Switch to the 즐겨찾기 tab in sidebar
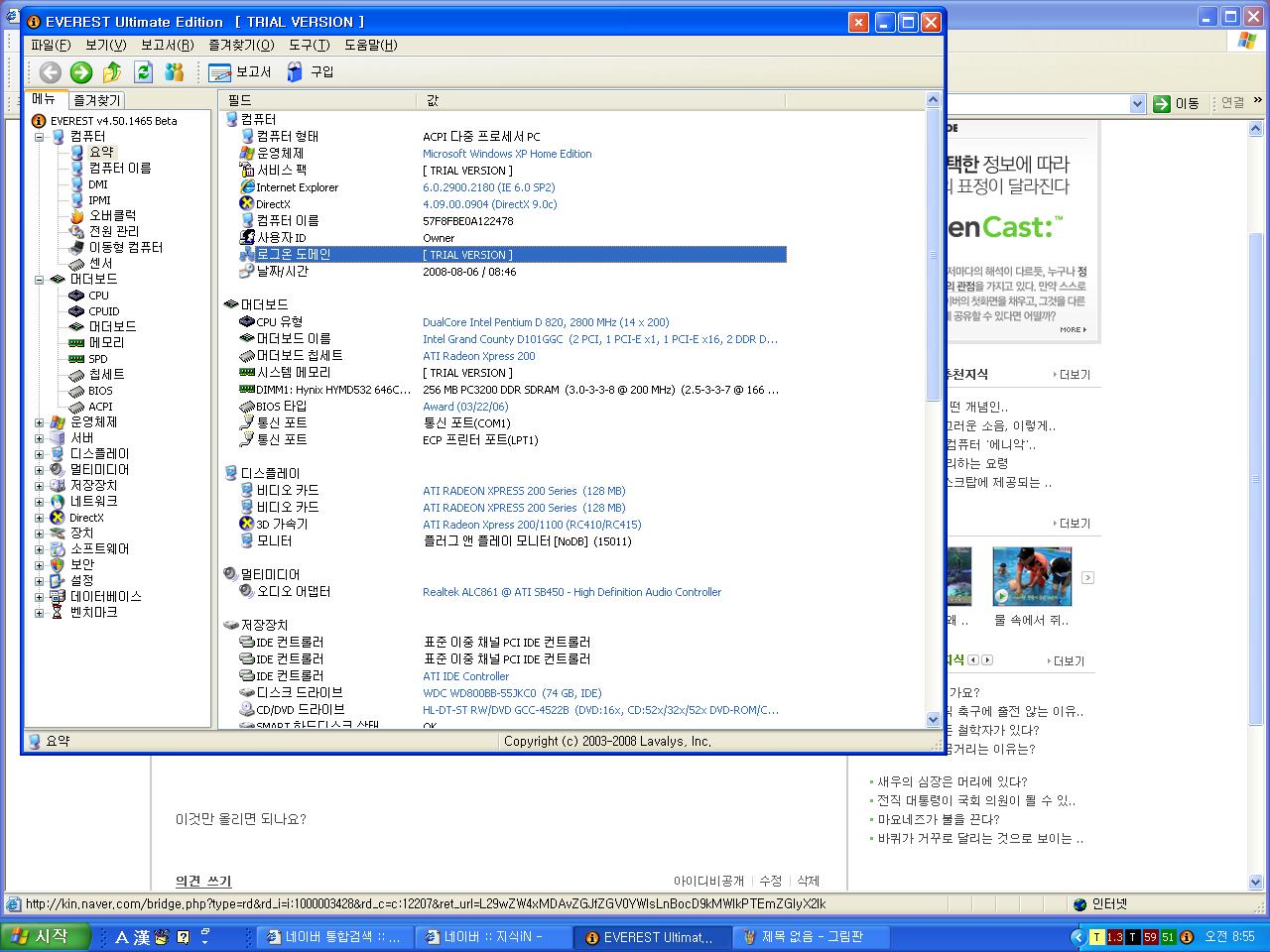Viewport: 1270px width, 952px height. click(96, 100)
